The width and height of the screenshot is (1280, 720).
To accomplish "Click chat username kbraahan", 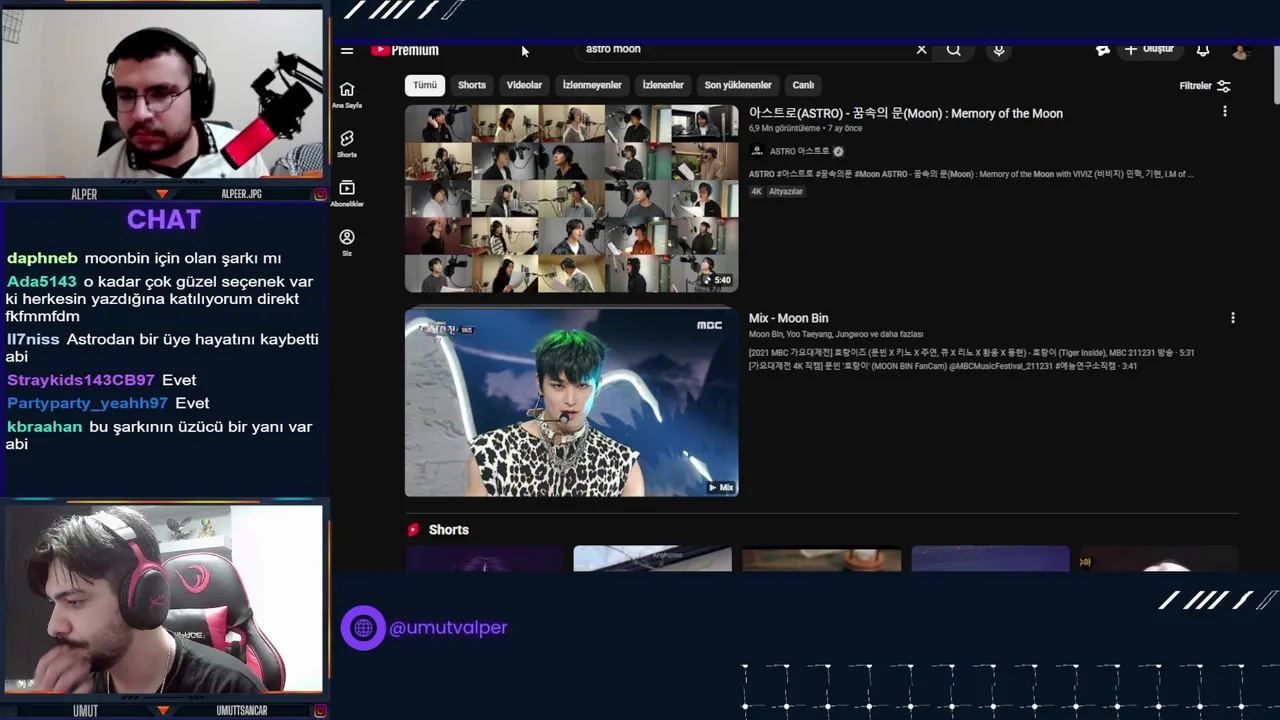I will (x=44, y=427).
